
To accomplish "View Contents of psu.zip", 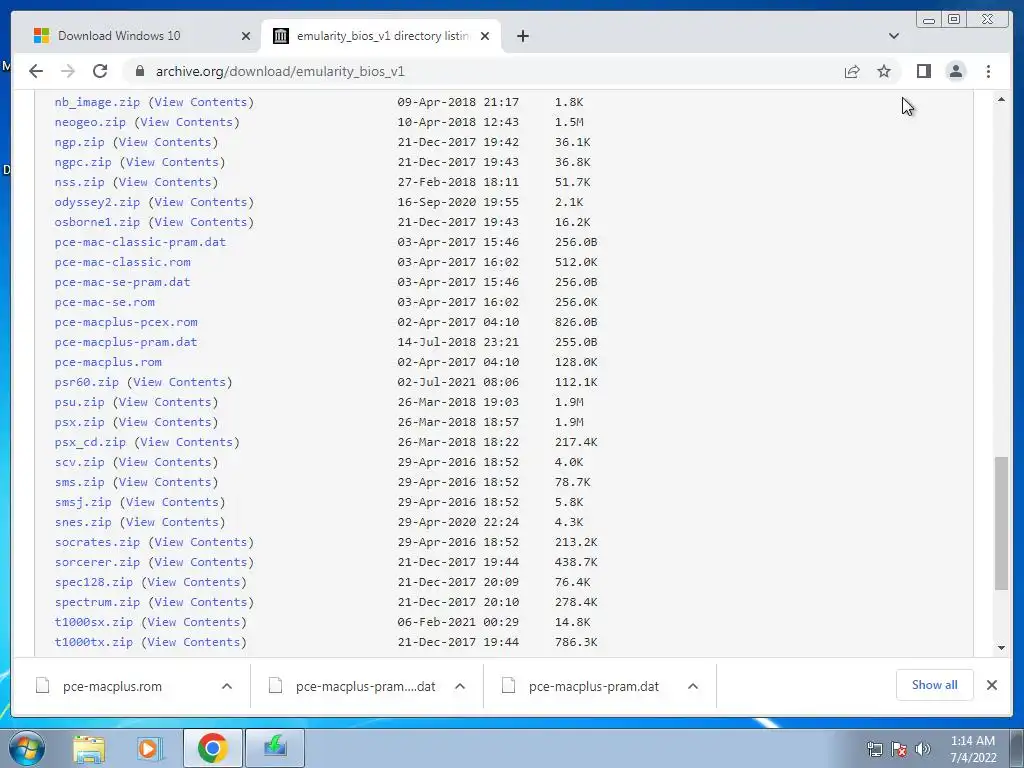I will point(165,402).
